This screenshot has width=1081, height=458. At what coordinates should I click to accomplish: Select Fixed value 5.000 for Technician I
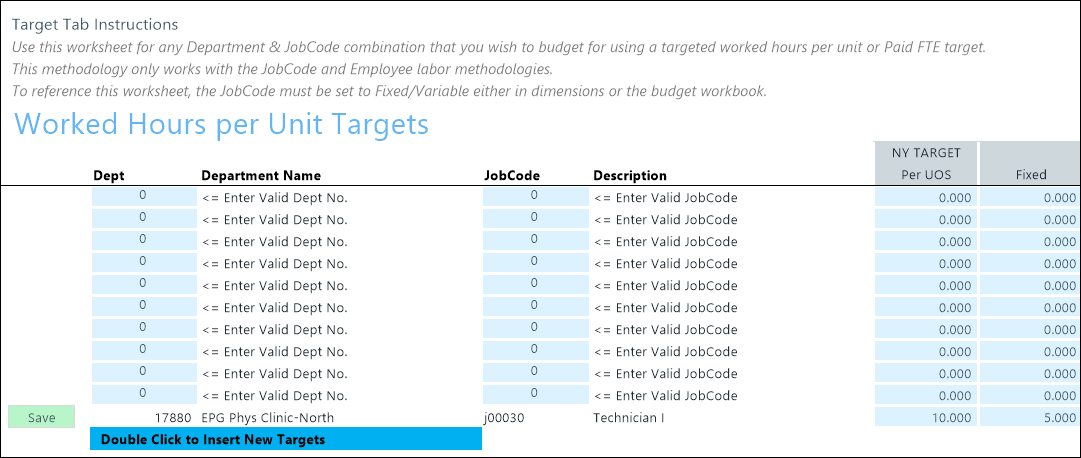click(x=1029, y=417)
